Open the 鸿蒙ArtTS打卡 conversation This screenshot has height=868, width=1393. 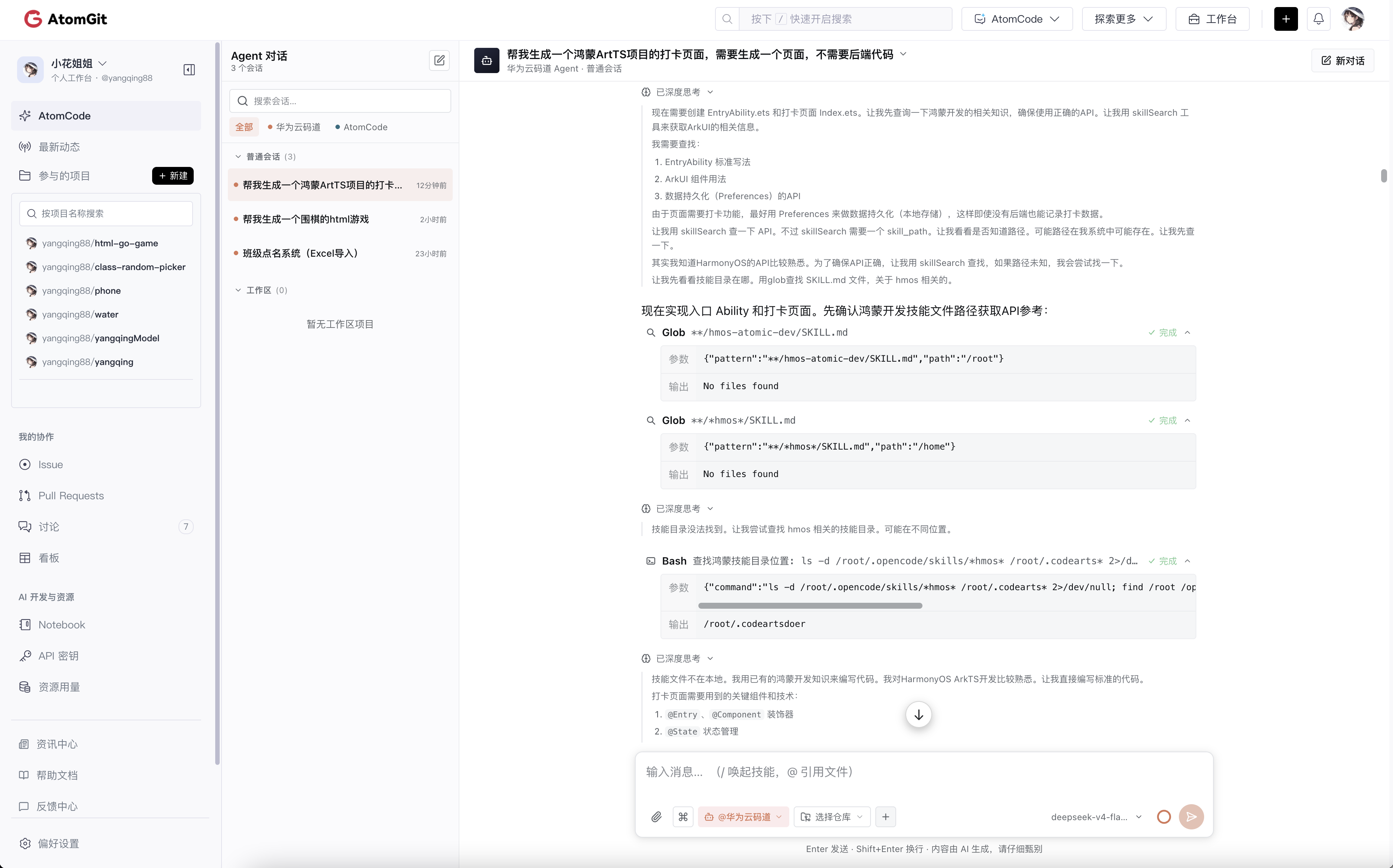tap(340, 185)
